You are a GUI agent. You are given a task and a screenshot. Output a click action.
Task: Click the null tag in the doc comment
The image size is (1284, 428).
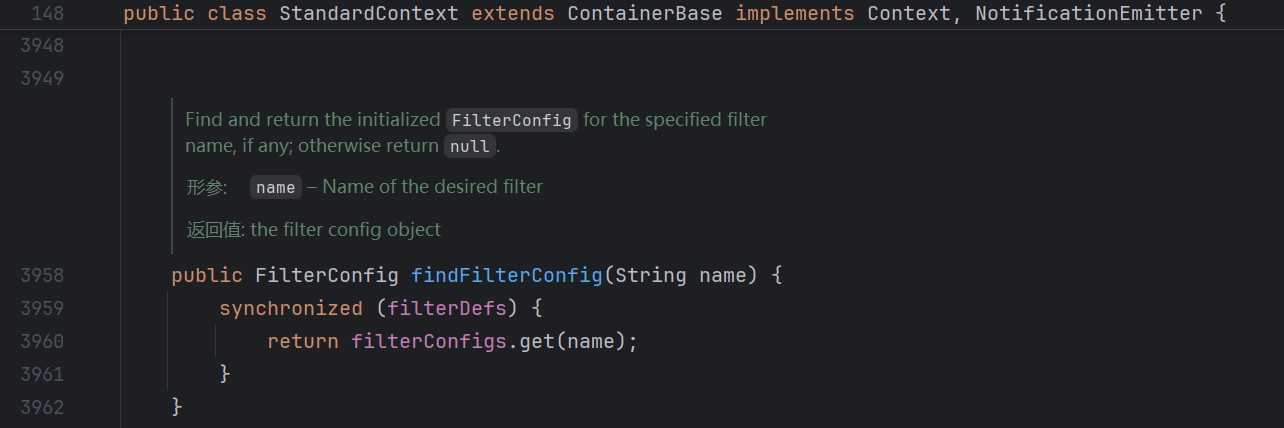click(x=469, y=146)
